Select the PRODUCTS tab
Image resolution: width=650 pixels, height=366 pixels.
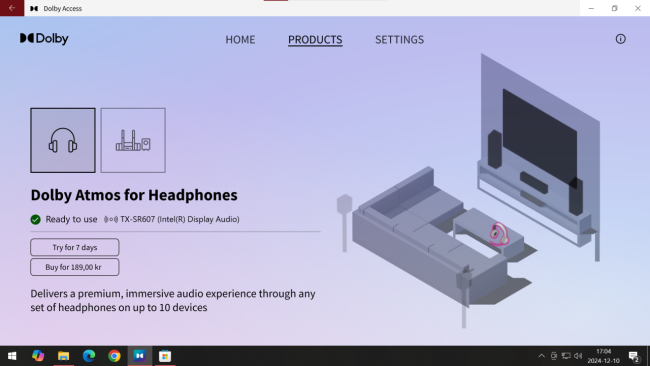pyautogui.click(x=315, y=39)
